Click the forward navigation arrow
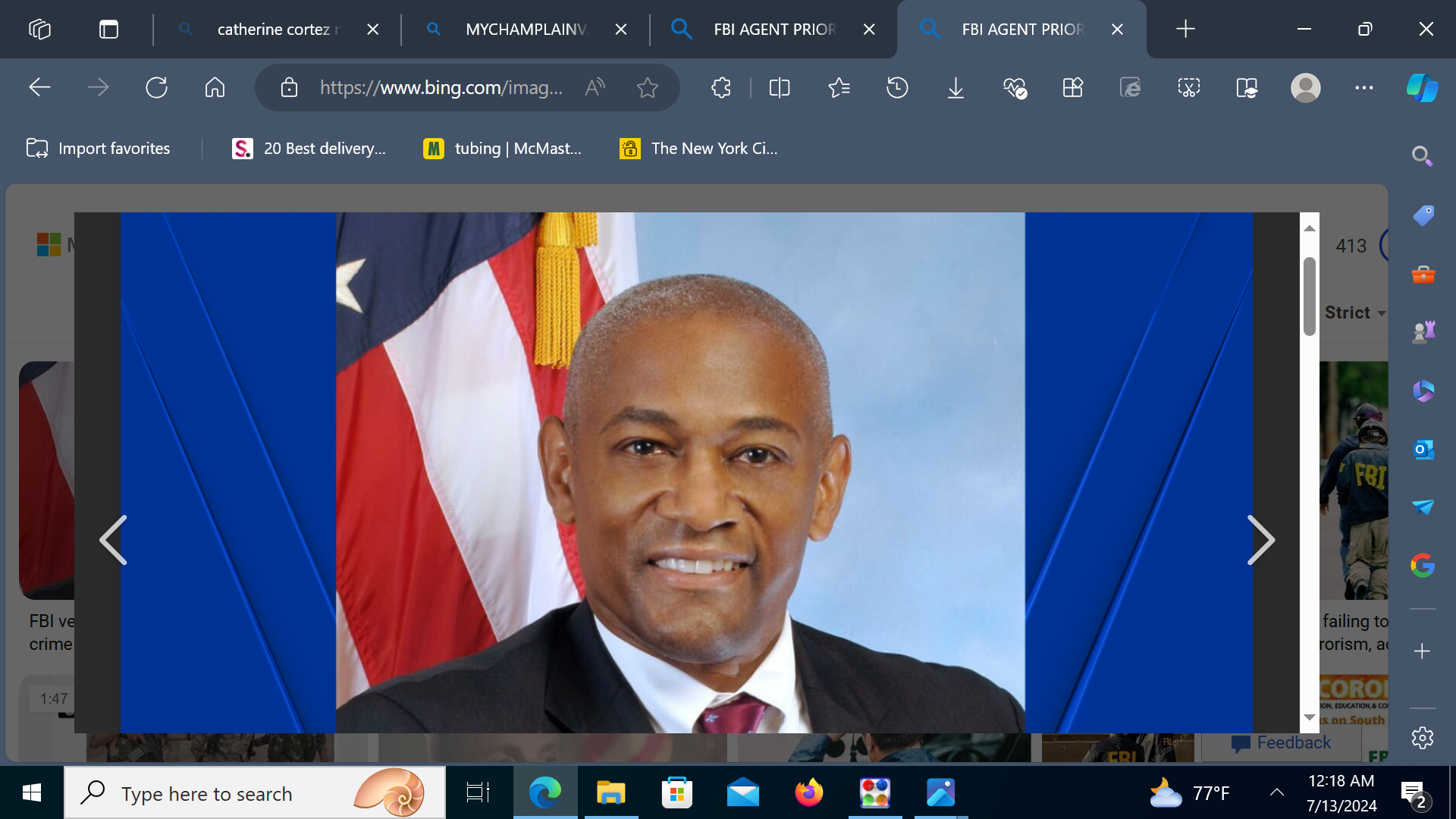 coord(98,88)
